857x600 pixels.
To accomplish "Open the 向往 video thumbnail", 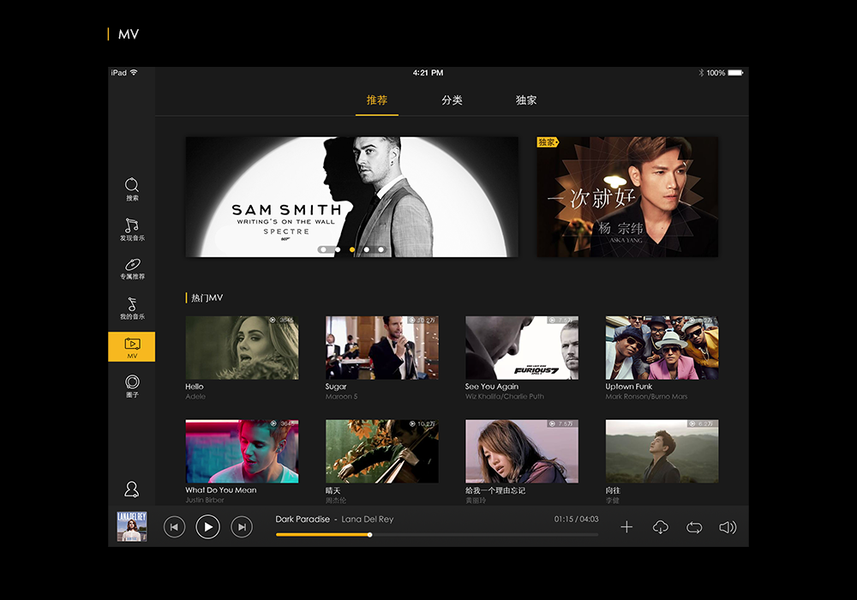I will [662, 451].
